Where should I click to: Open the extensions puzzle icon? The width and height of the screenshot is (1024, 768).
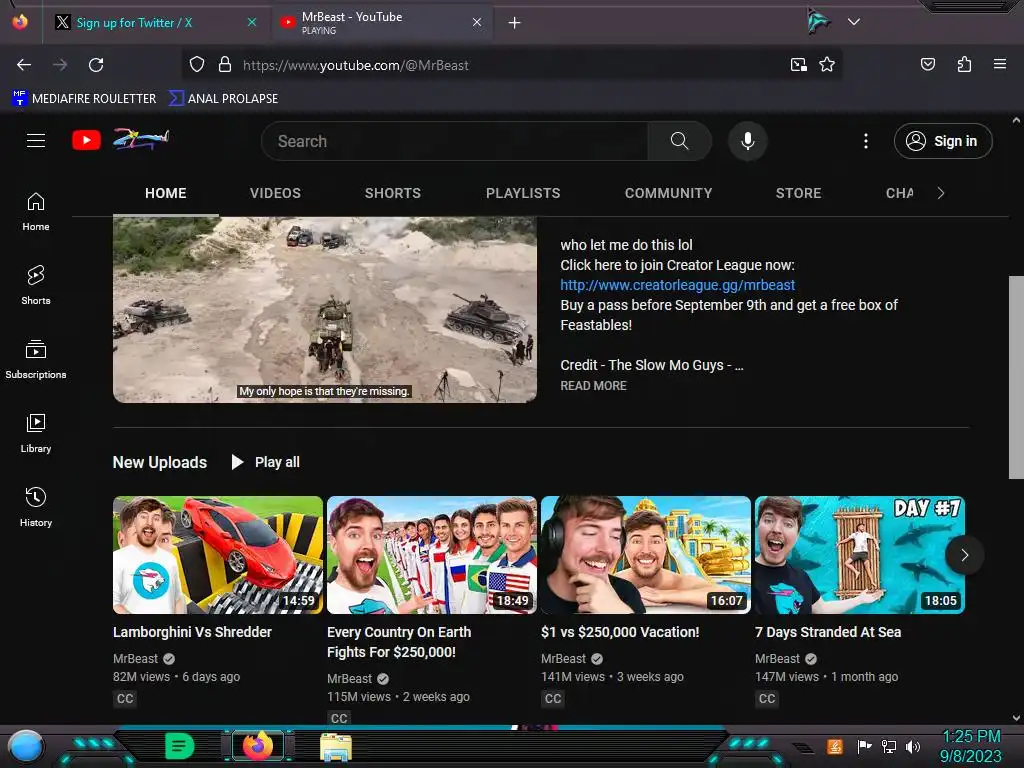(964, 65)
